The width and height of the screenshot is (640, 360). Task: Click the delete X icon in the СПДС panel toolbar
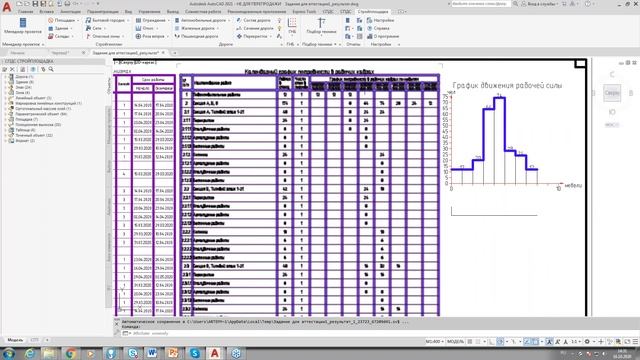click(x=12, y=69)
